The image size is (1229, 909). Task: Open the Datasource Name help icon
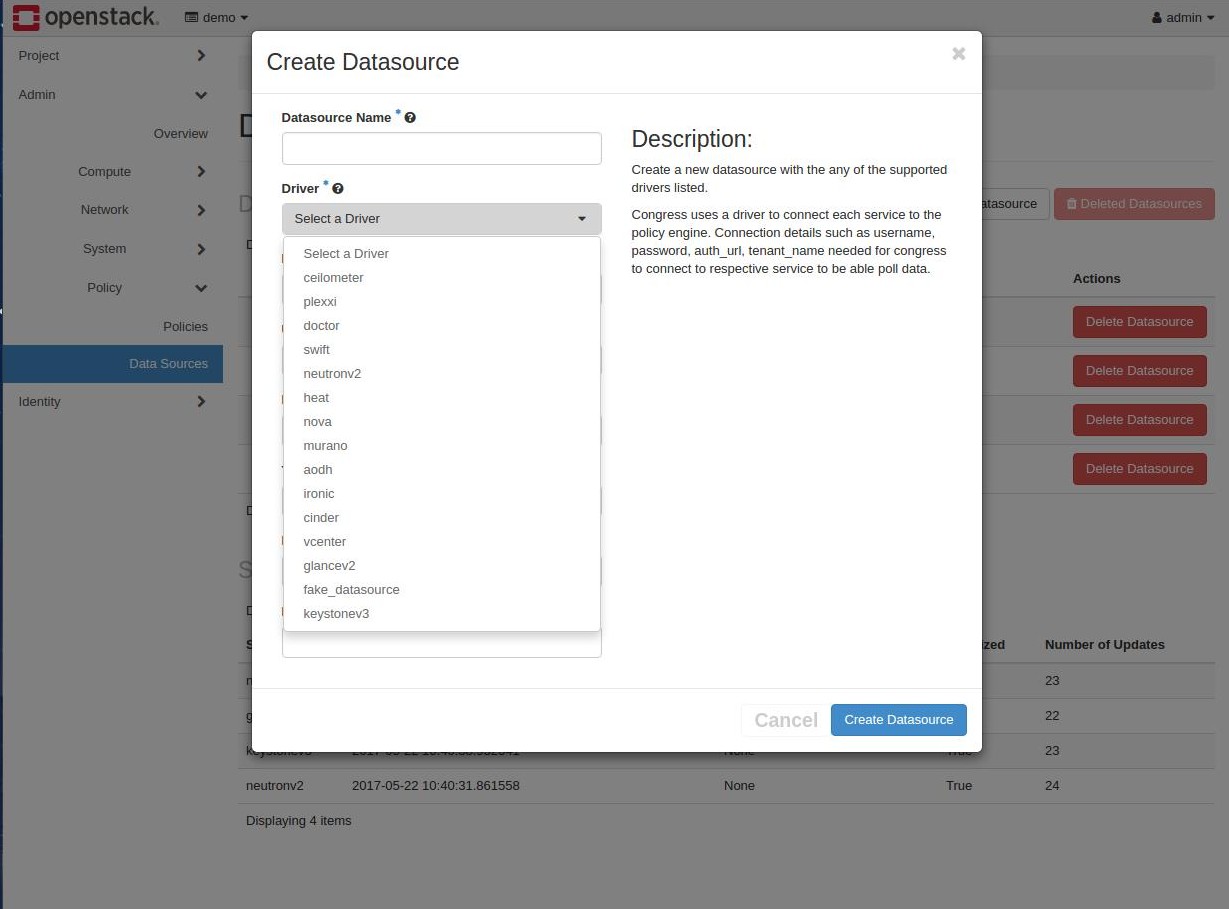(x=410, y=118)
